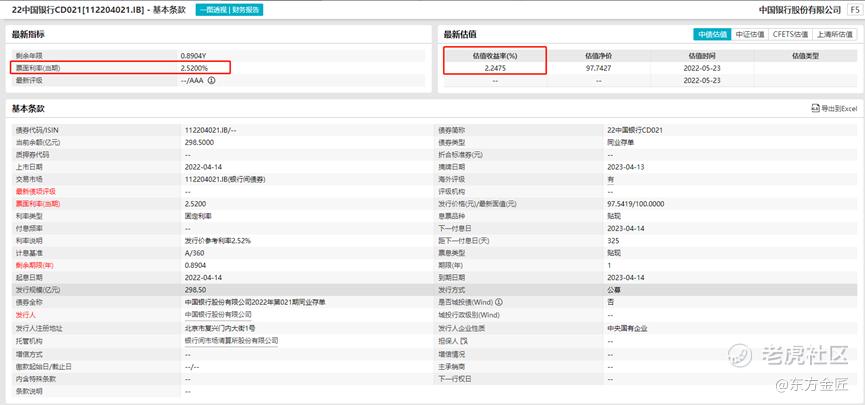Open the red 剩余期限(年) link

point(35,265)
